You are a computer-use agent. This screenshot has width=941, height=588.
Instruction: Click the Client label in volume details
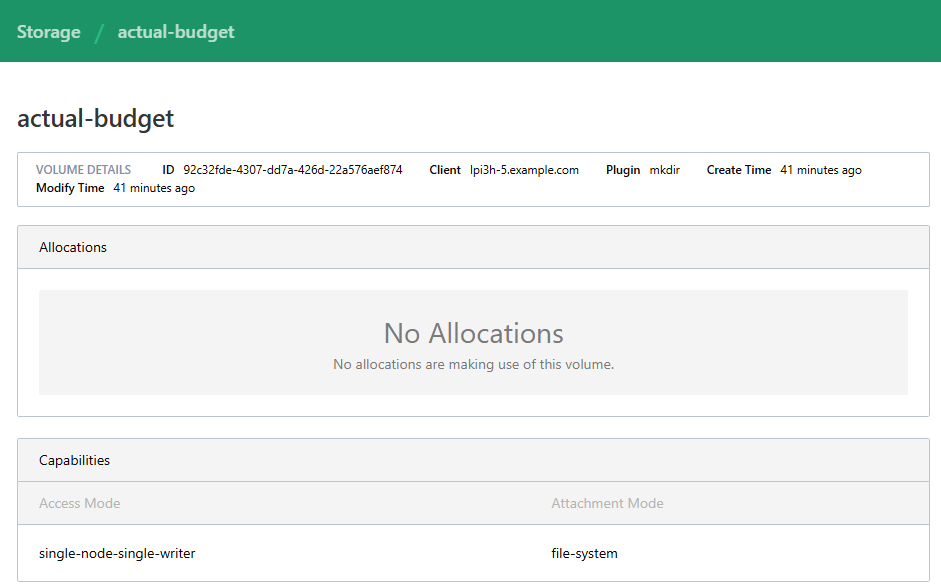[x=445, y=170]
